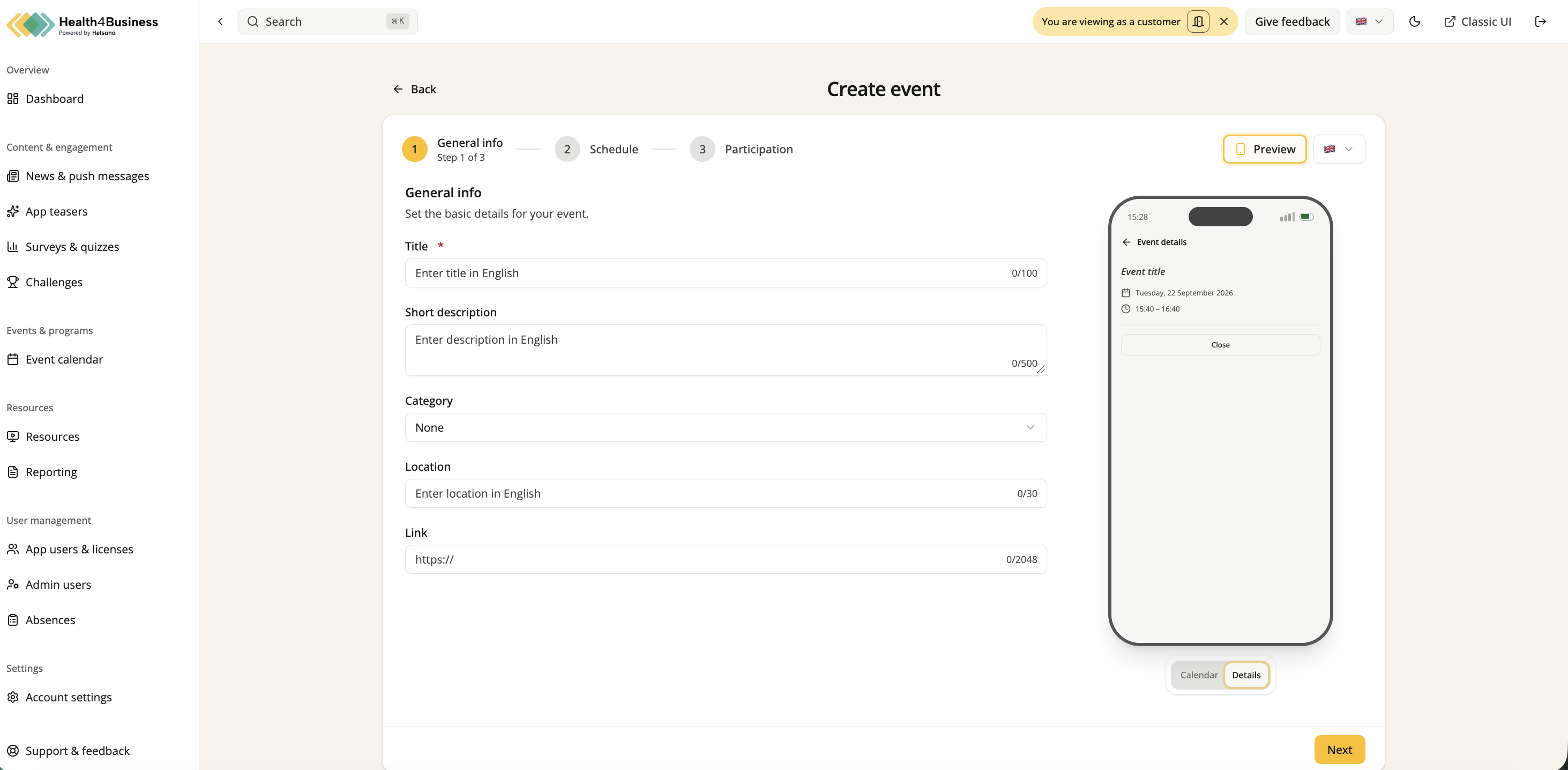The image size is (1568, 770).
Task: Open Surveys & quizzes via the chart icon
Action: point(13,247)
